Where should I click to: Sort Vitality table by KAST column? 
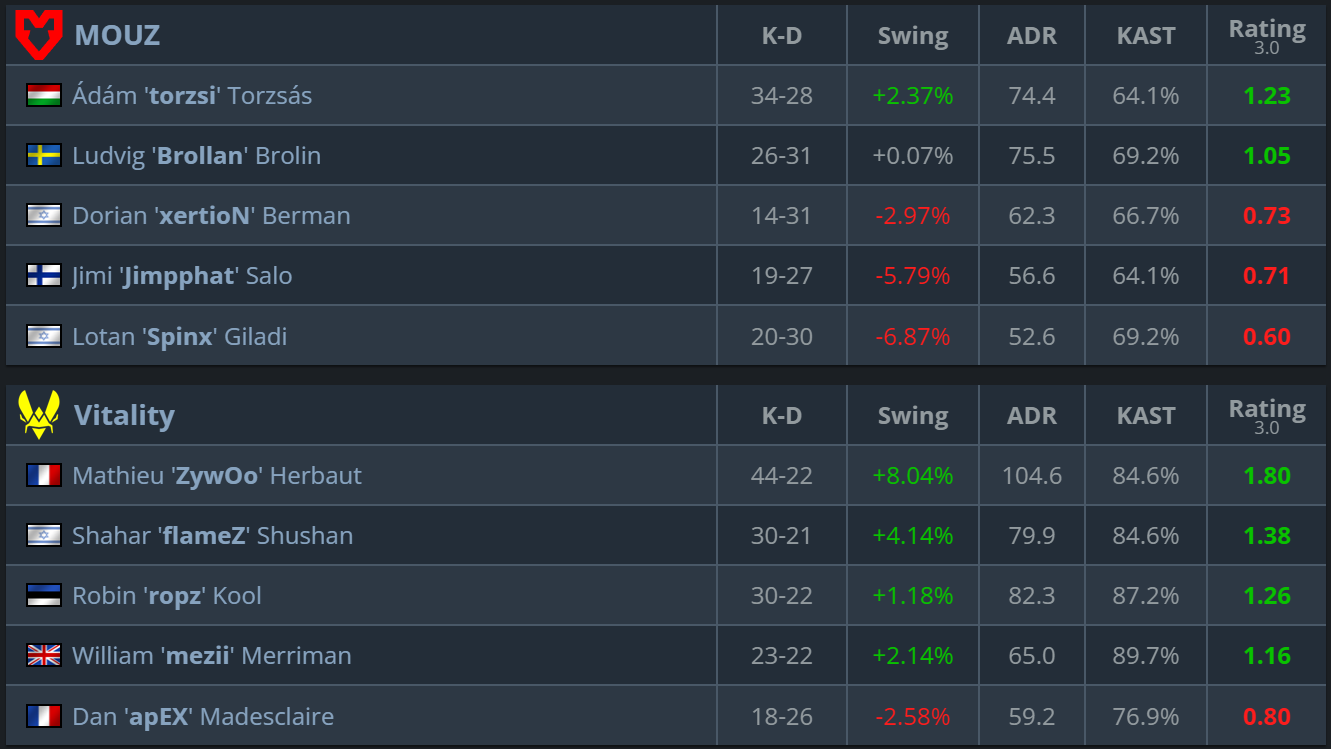1146,416
